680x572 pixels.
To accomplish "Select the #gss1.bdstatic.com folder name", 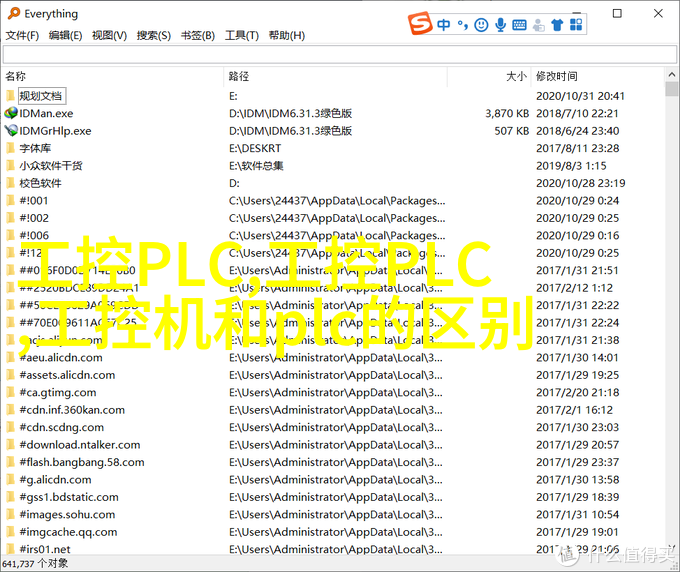I will [69, 497].
